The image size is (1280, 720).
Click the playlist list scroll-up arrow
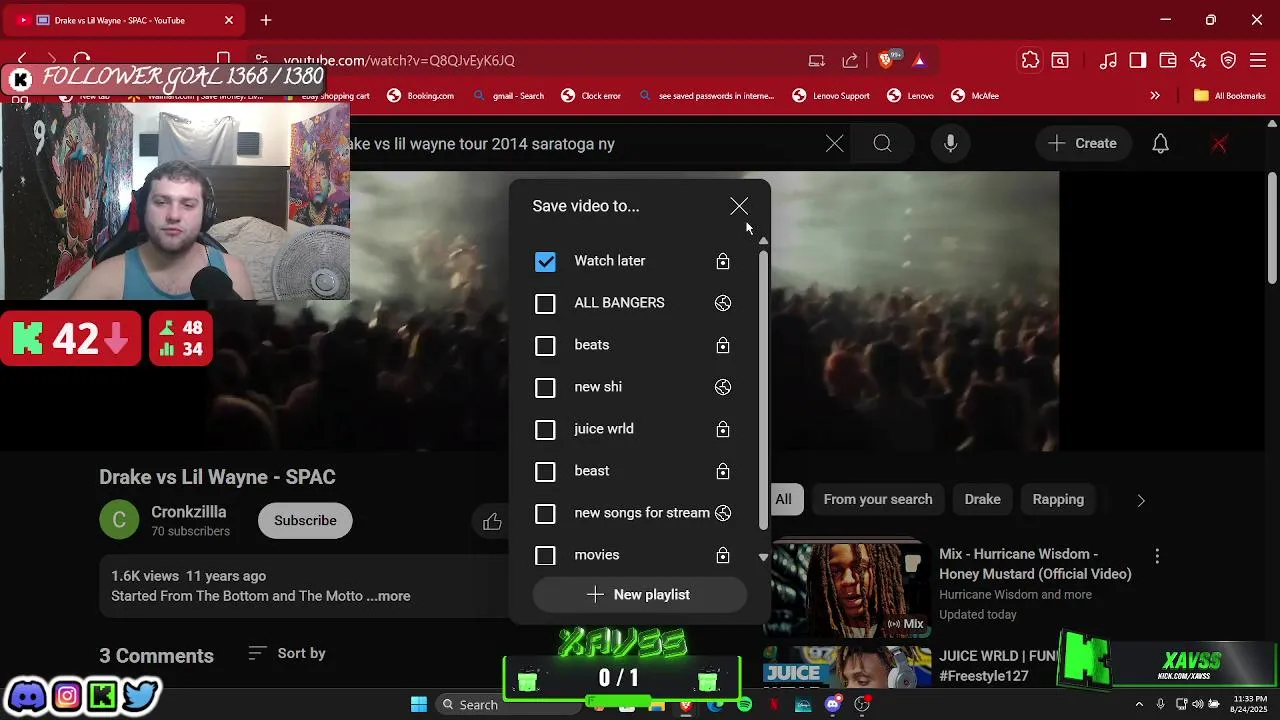coord(763,241)
